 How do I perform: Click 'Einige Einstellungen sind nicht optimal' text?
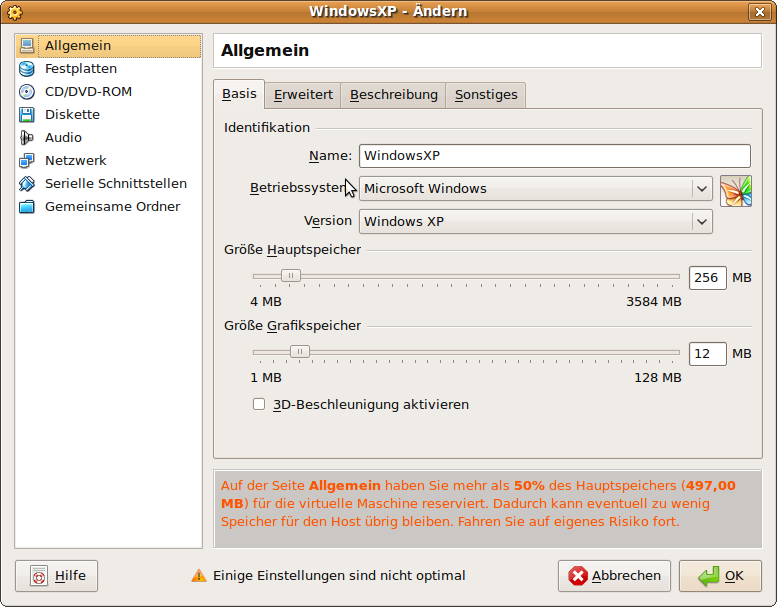339,576
